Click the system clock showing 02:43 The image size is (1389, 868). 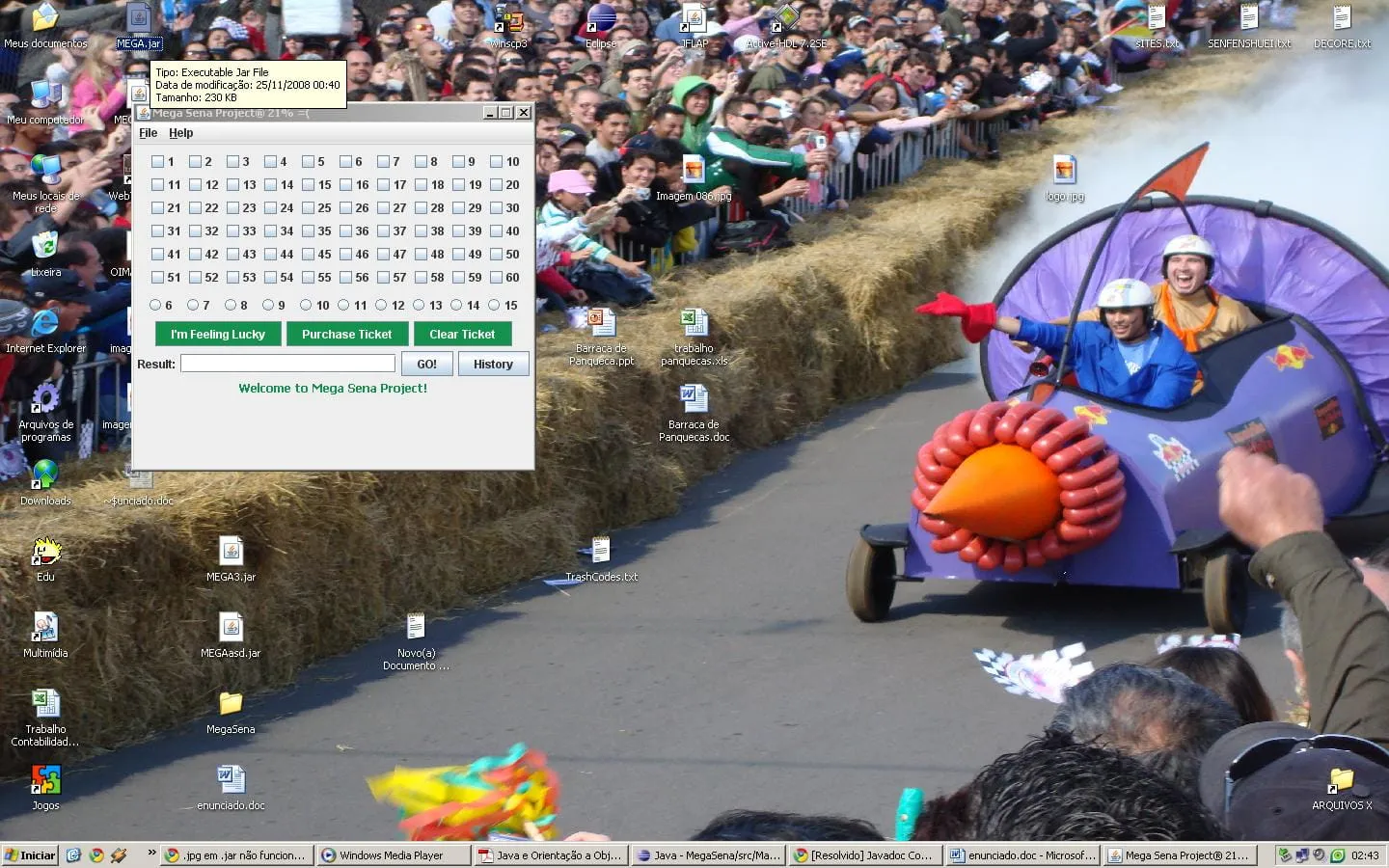pos(1365,855)
